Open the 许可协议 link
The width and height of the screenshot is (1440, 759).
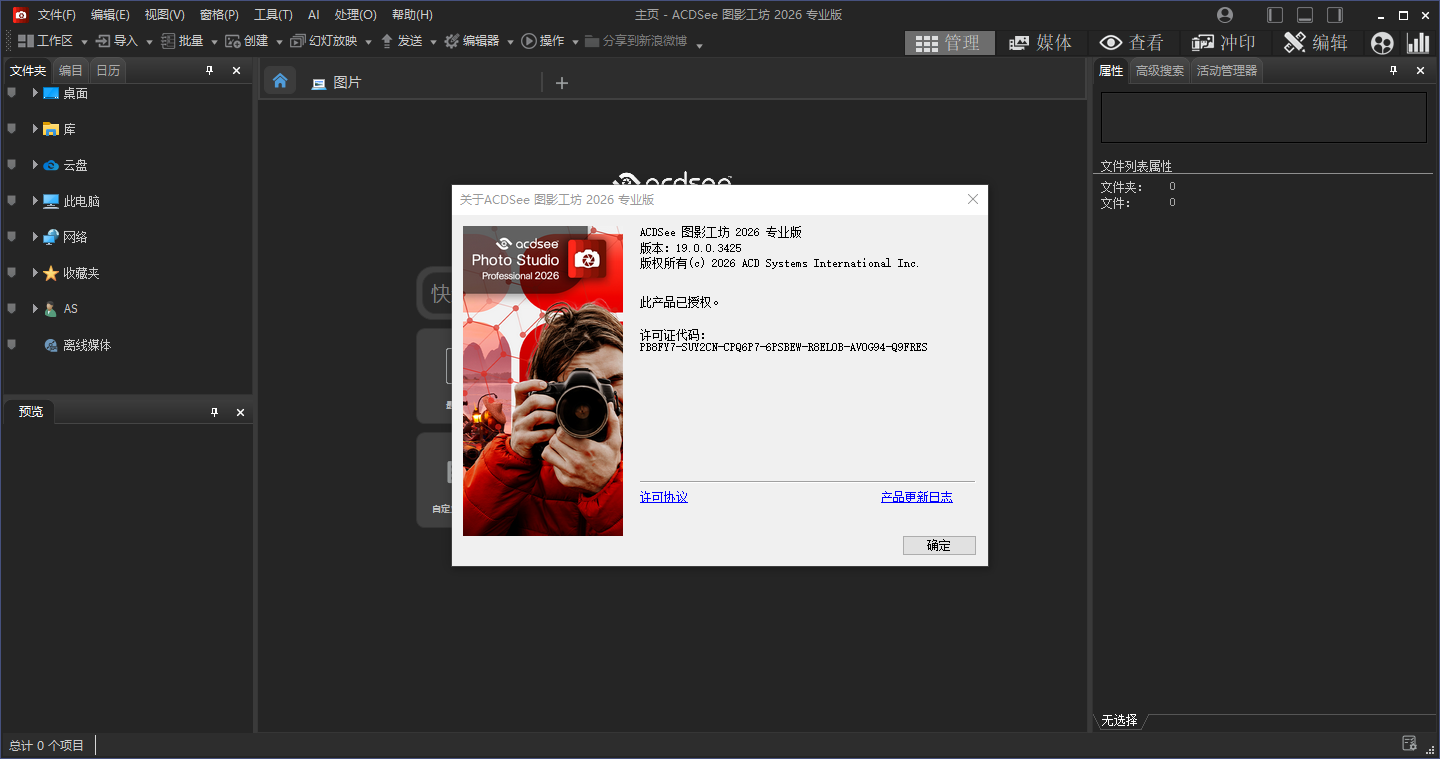coord(663,497)
